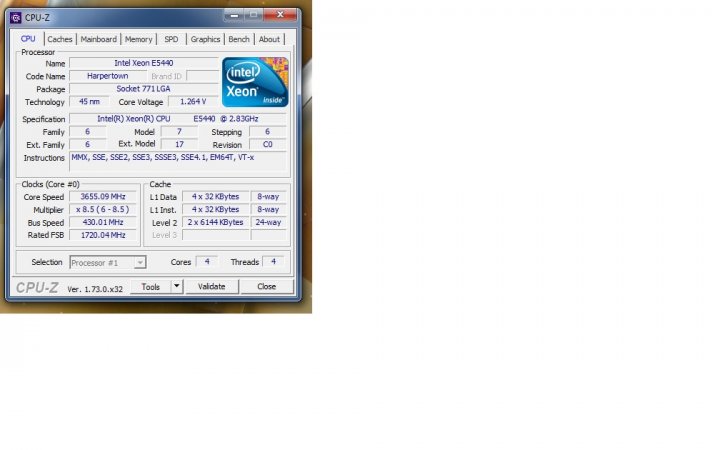Click the Multiplier x 8.5 value

coord(103,209)
